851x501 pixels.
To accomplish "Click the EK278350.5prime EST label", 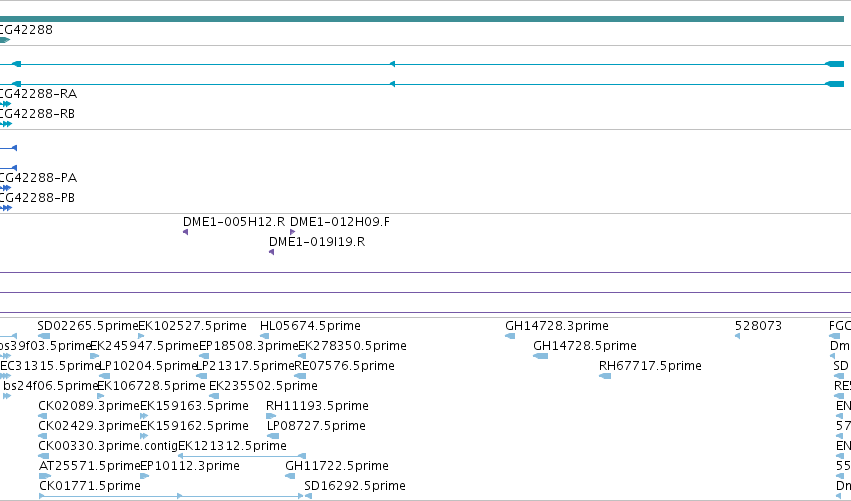I will [353, 346].
